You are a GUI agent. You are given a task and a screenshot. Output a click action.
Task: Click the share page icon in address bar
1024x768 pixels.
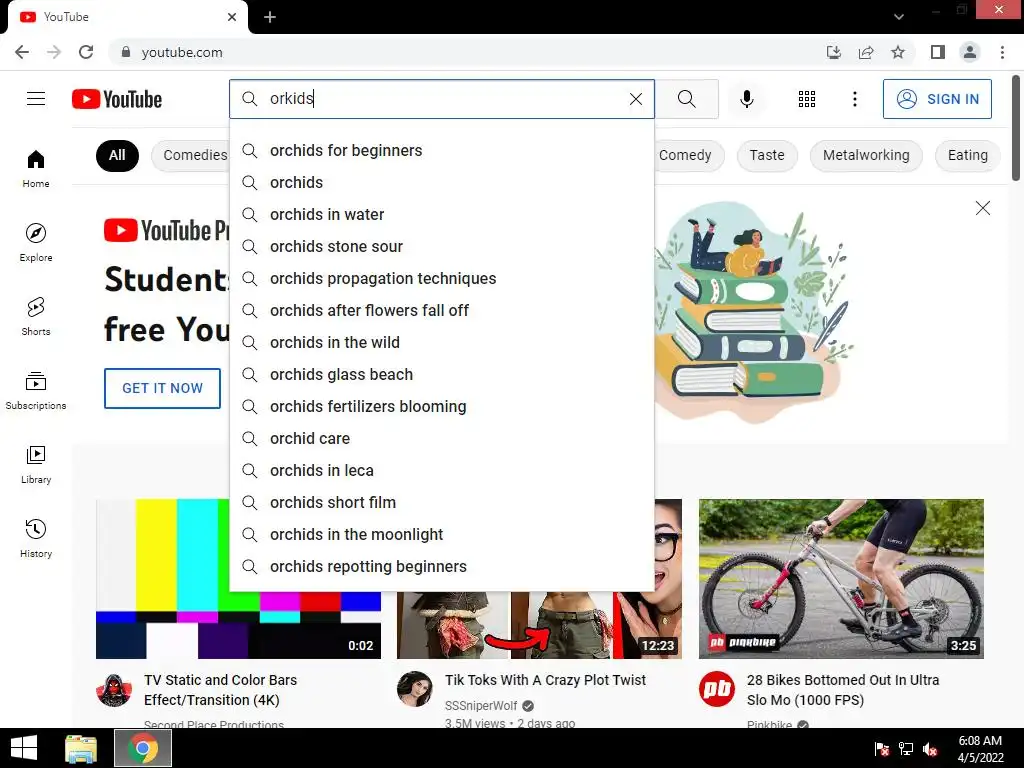pos(866,52)
